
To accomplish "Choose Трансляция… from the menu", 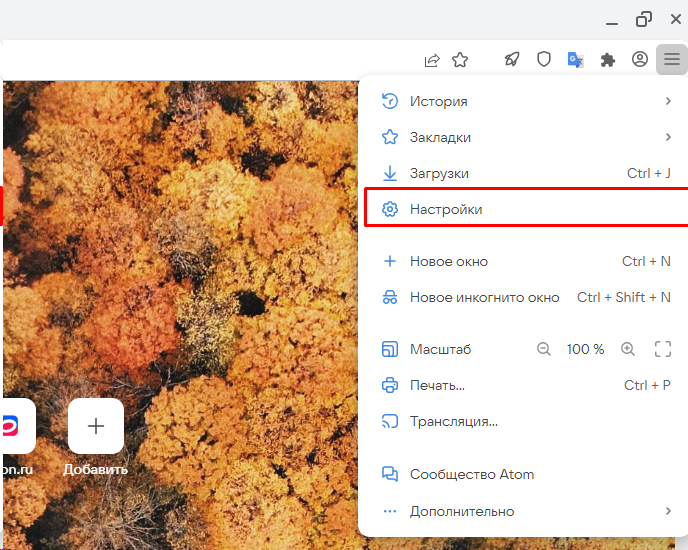I will [526, 421].
